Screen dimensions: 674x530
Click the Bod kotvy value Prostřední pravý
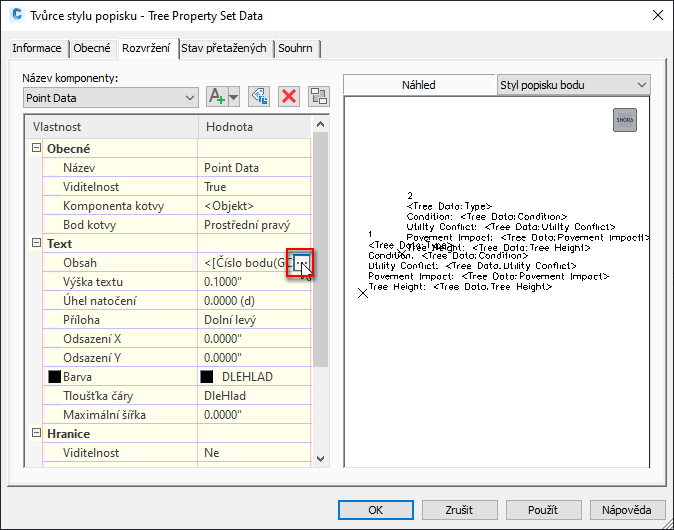tap(254, 224)
